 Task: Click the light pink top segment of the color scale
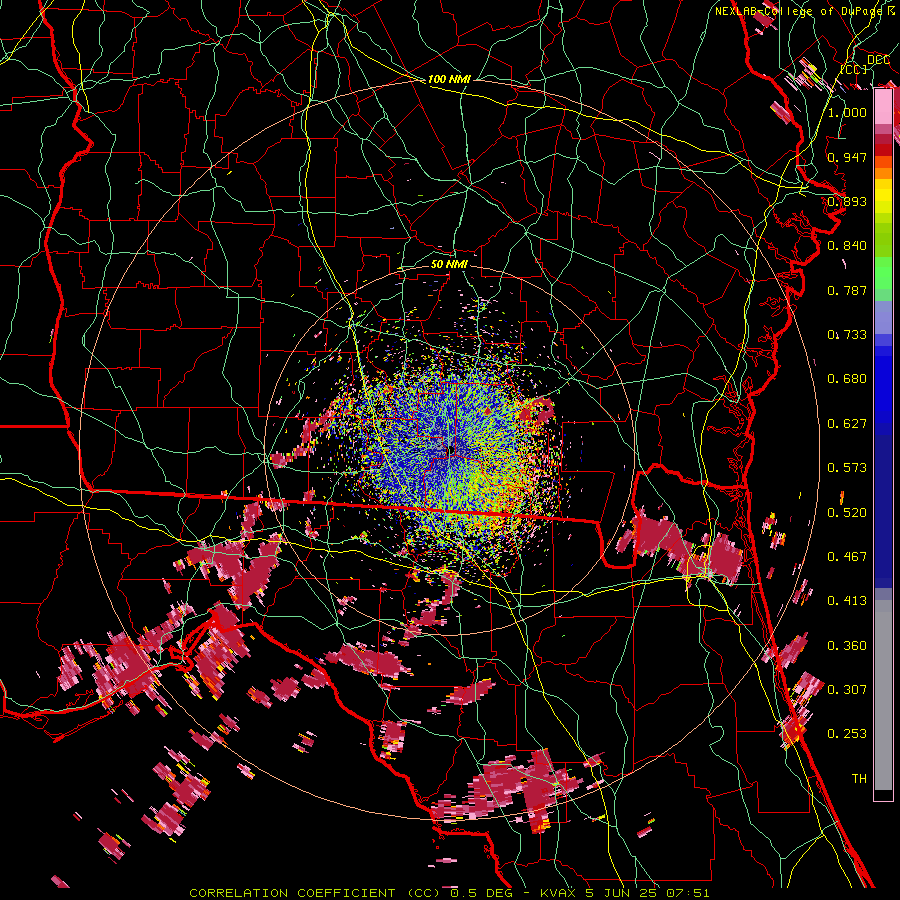pos(883,107)
